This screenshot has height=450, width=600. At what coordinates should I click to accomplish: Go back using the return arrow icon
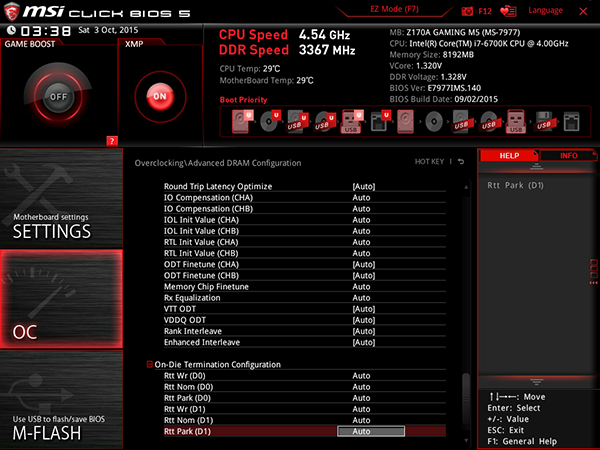click(461, 161)
